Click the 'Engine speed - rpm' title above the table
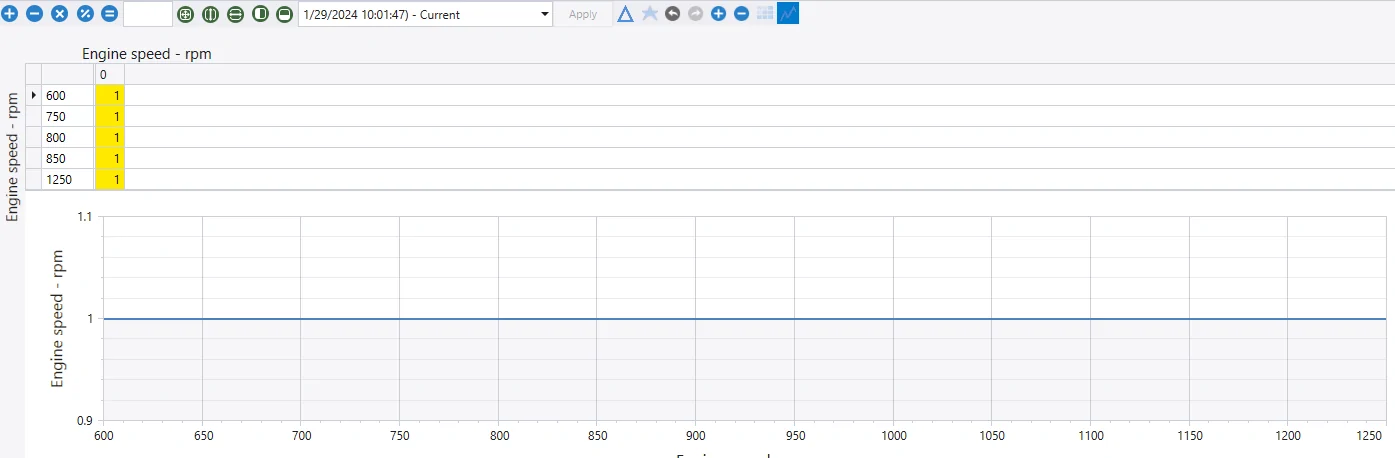The height and width of the screenshot is (458, 1395). click(x=147, y=54)
